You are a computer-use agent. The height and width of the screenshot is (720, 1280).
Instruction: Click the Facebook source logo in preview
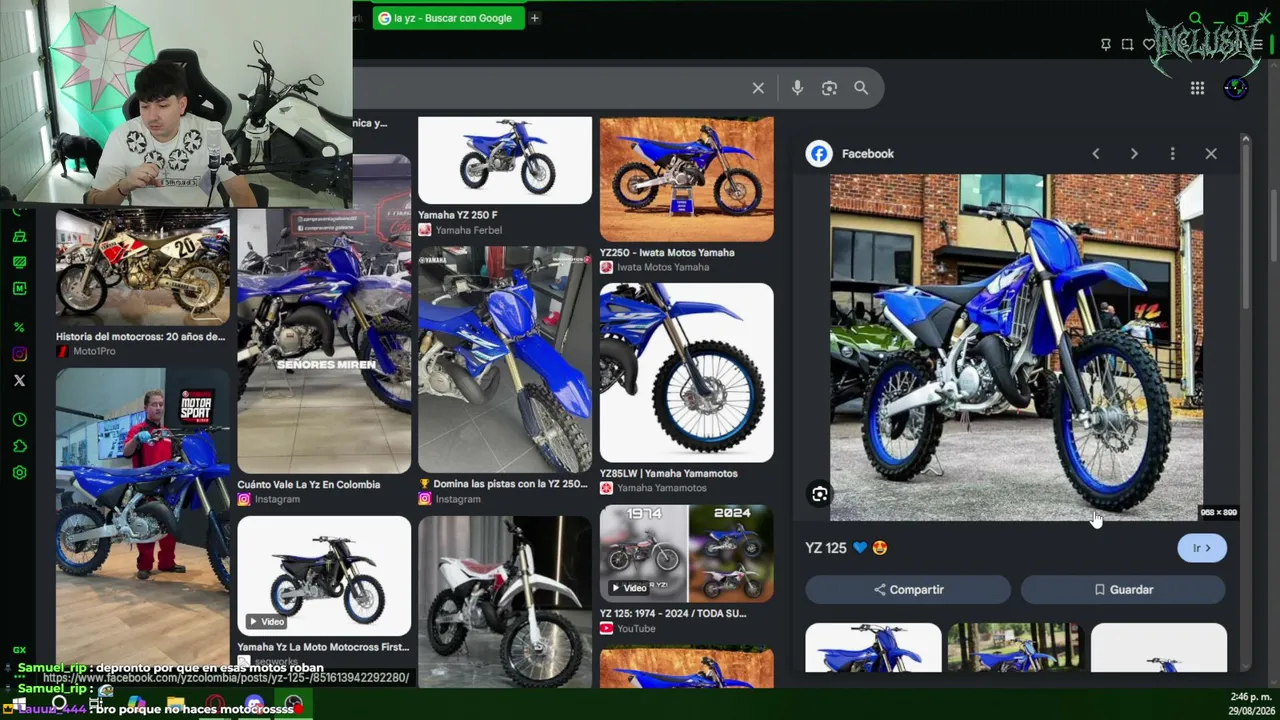pyautogui.click(x=819, y=154)
